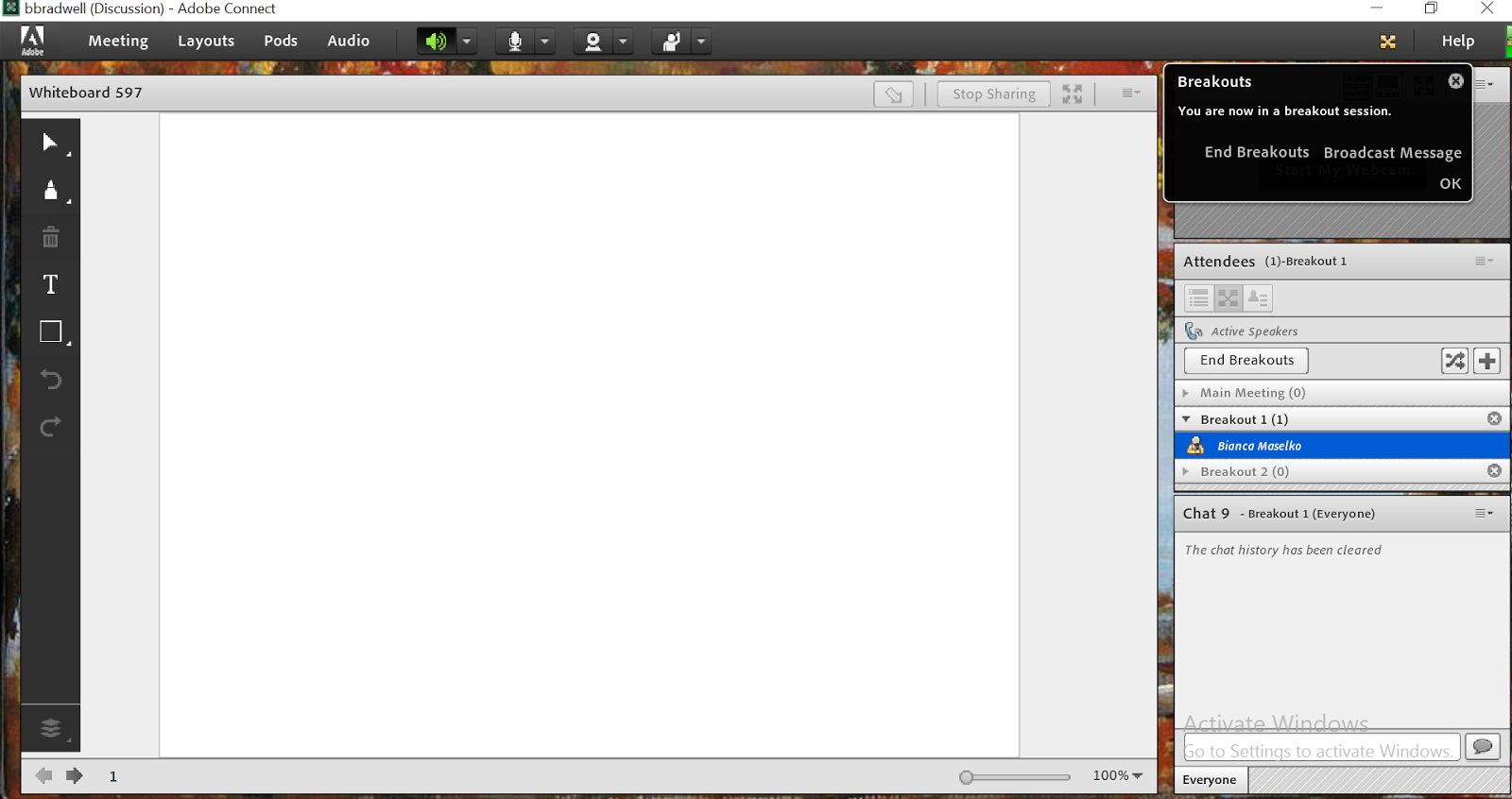Select attendee Bianca Maselko
This screenshot has height=799, width=1512.
click(x=1342, y=446)
